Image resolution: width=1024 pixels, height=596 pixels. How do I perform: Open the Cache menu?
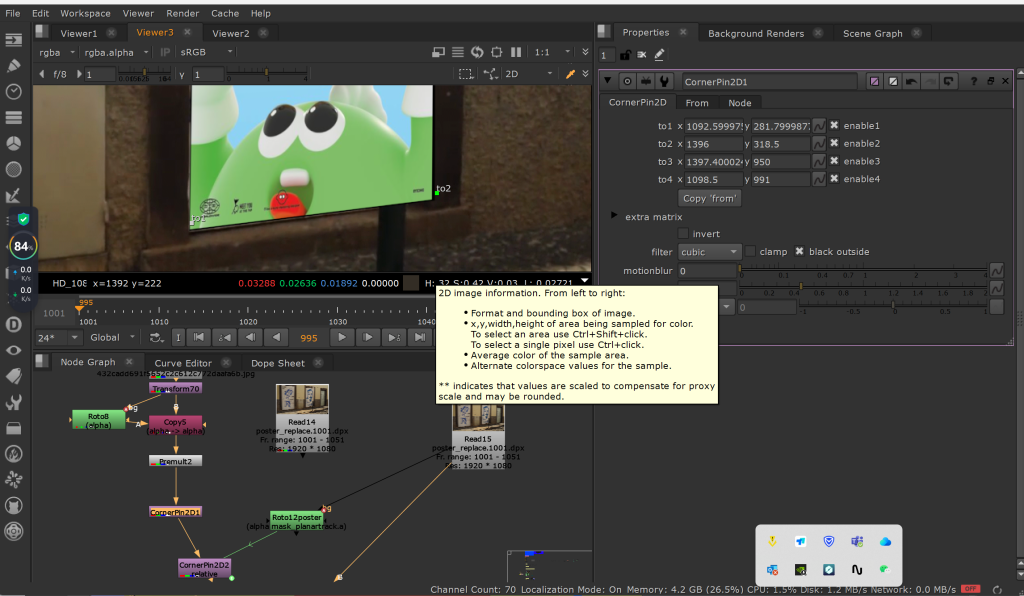point(225,13)
